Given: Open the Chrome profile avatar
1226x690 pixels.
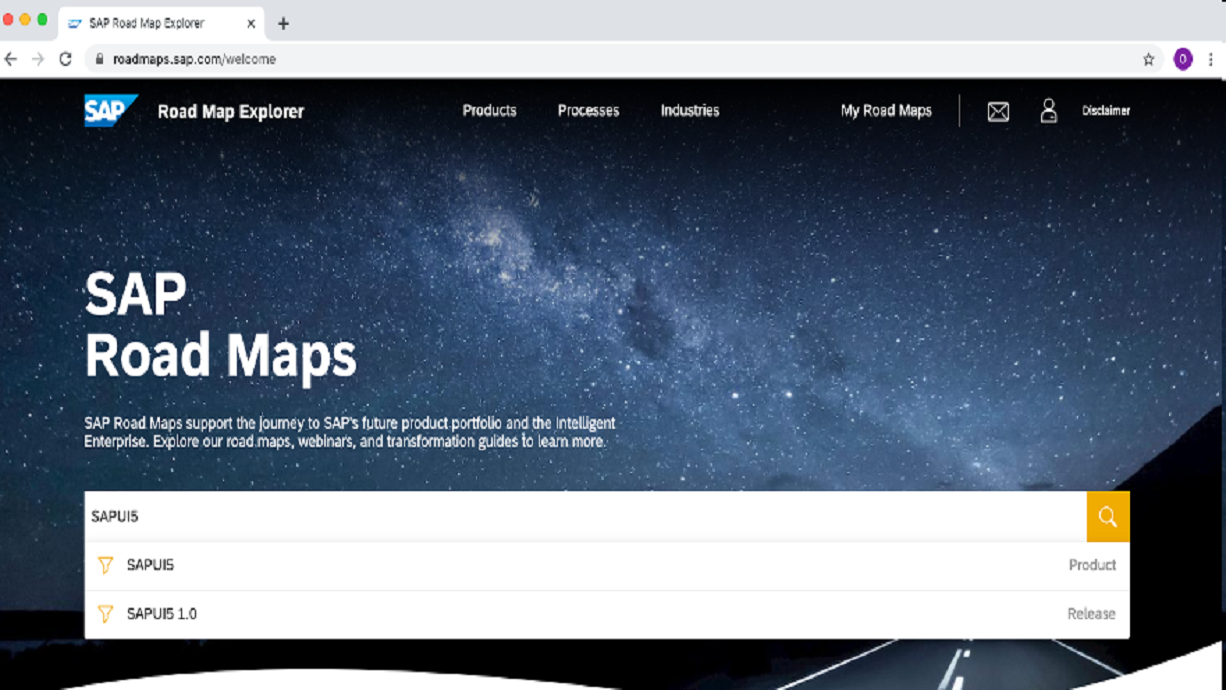Looking at the screenshot, I should tap(1183, 59).
